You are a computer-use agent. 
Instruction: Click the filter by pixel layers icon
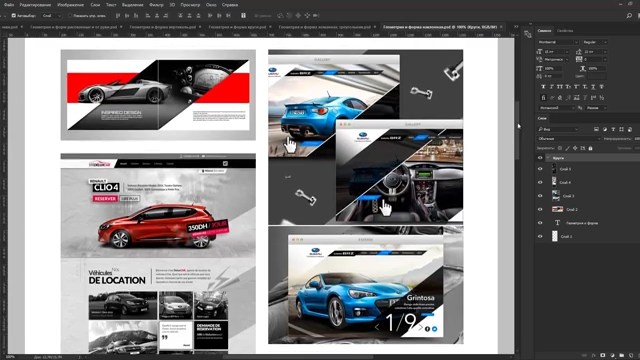pos(596,129)
